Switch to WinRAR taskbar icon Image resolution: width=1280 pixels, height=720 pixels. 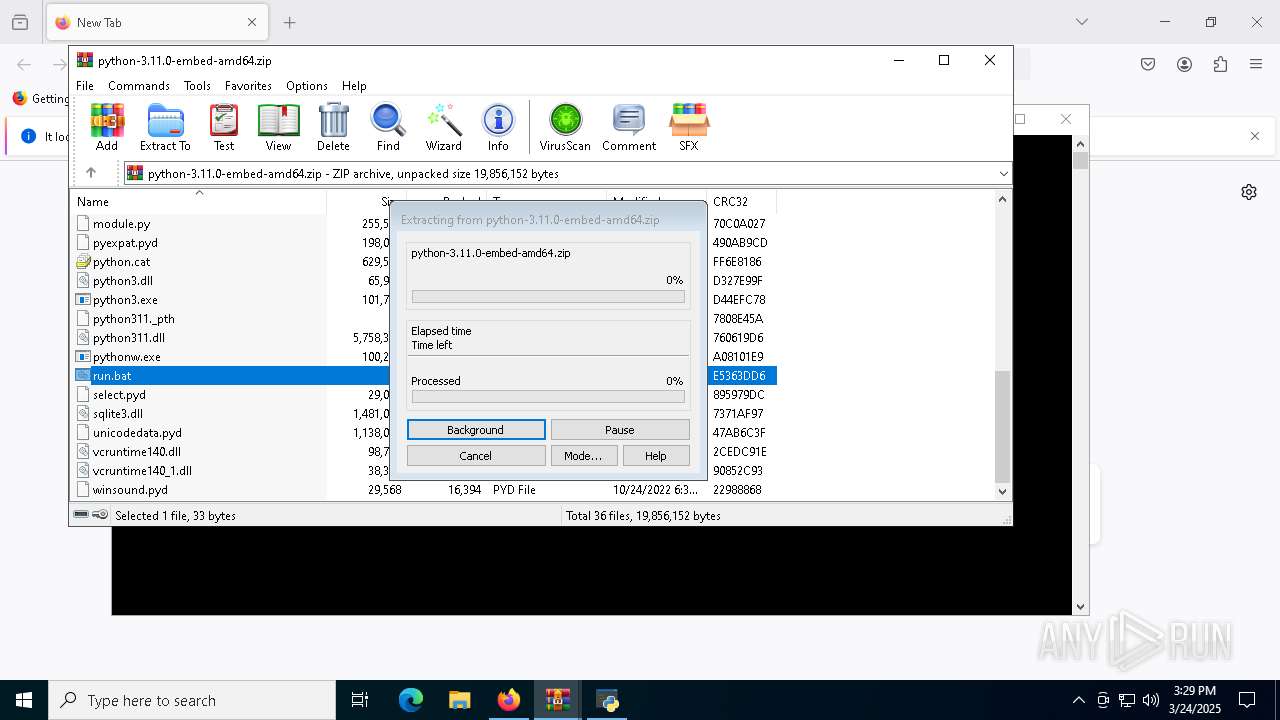(558, 700)
